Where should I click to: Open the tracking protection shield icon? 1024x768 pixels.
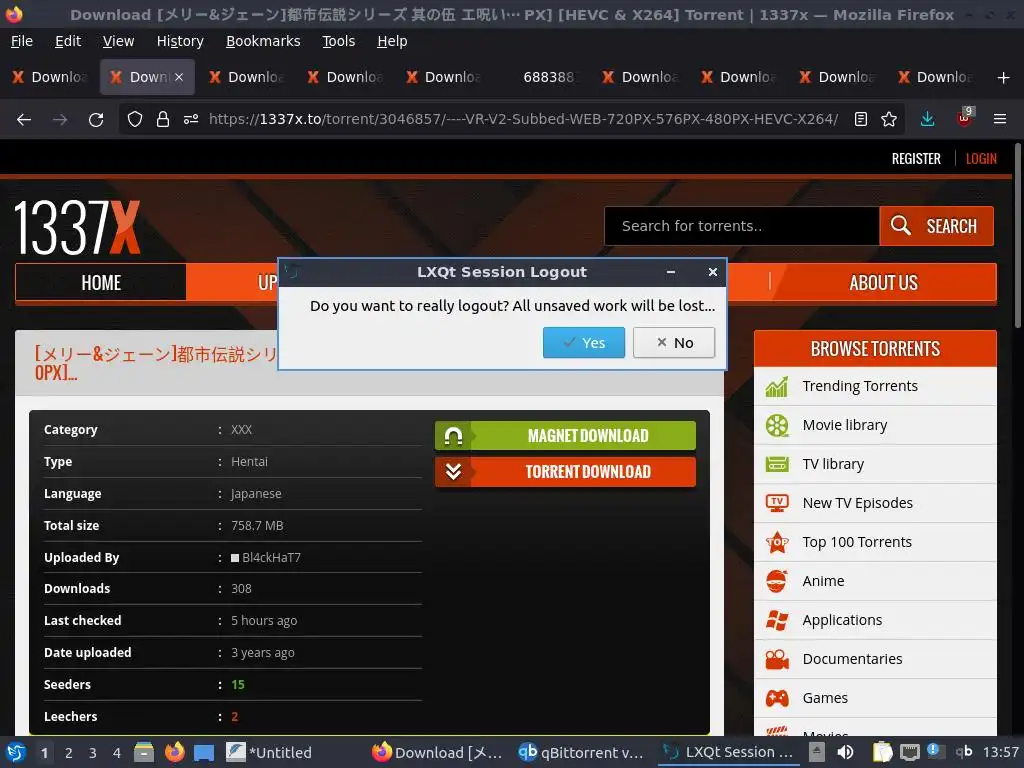135,119
